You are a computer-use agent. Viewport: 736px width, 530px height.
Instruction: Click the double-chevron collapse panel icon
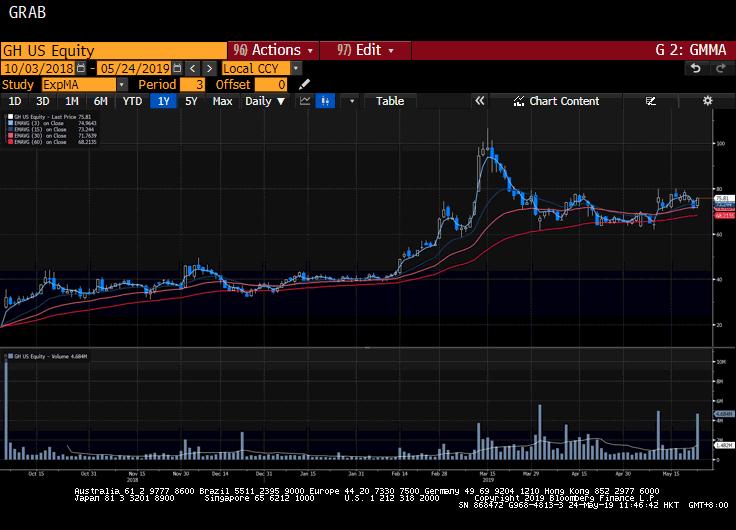(479, 101)
